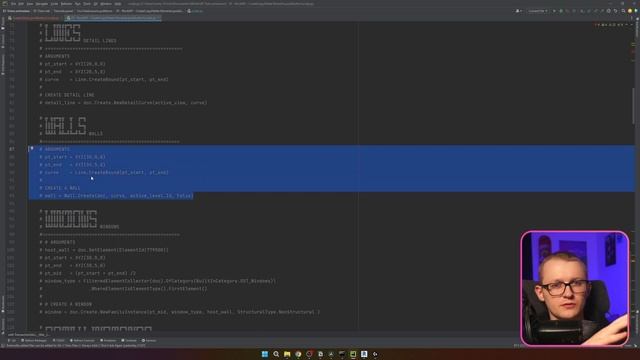The image size is (640, 360).
Task: Click the user account icon in toolbar
Action: [518, 11]
